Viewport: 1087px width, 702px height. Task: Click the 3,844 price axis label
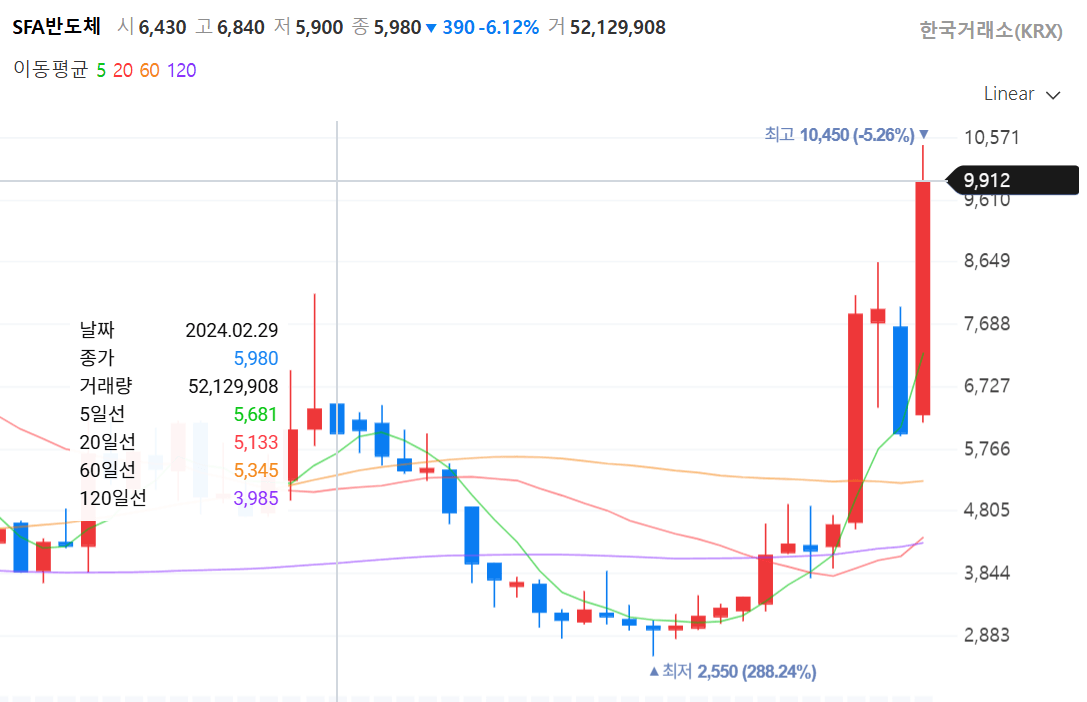[987, 573]
